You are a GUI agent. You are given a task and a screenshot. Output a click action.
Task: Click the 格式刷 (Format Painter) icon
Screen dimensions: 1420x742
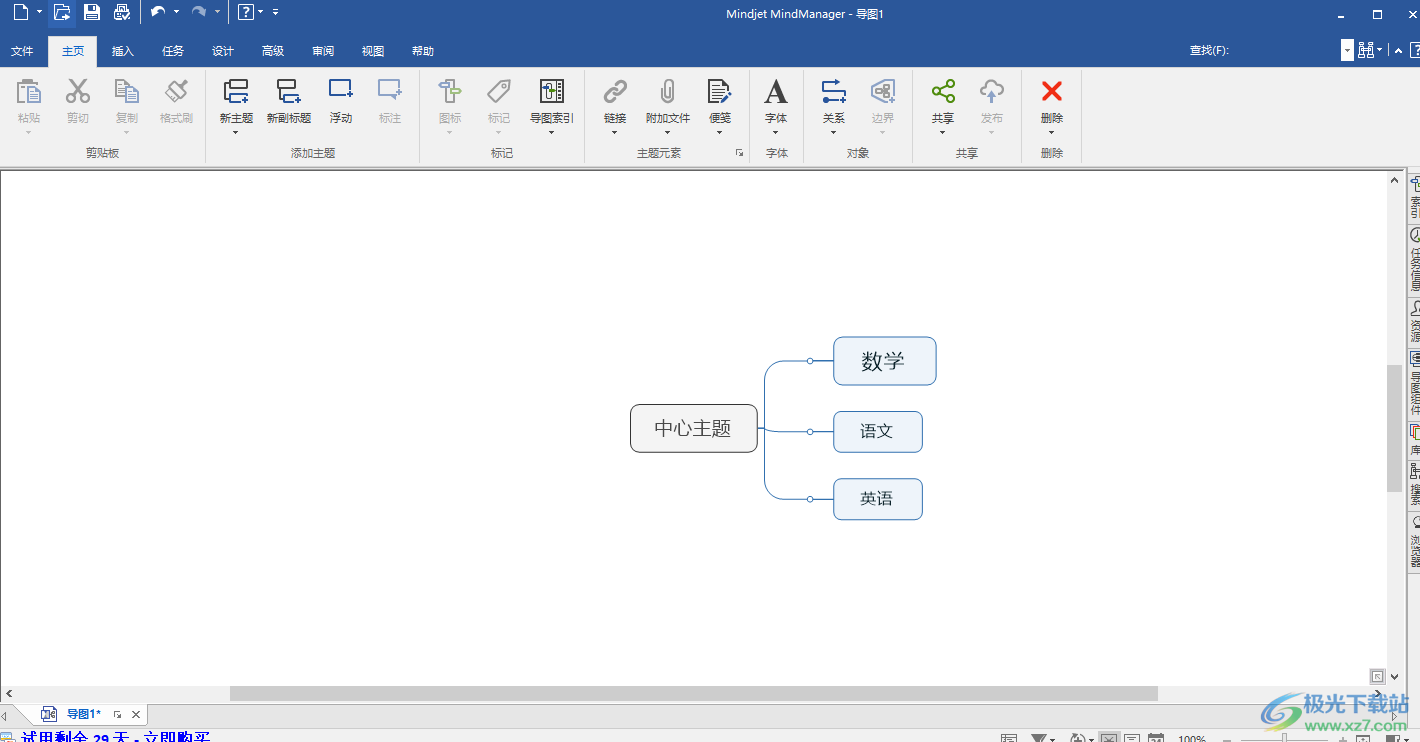[x=176, y=92]
